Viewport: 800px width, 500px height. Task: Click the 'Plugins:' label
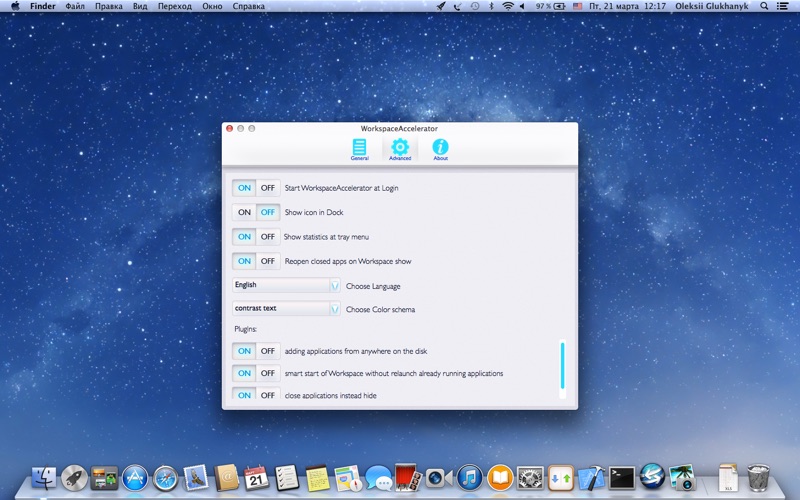coord(245,329)
